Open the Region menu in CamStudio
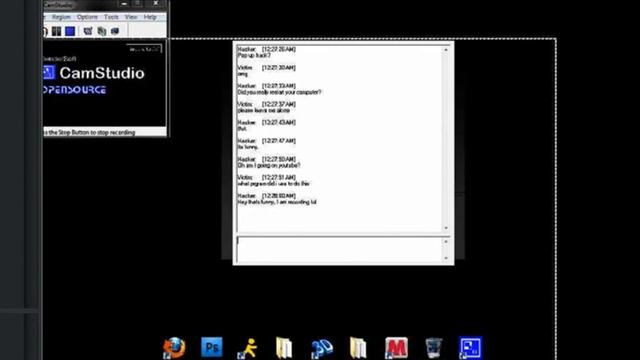Image resolution: width=640 pixels, height=360 pixels. click(61, 17)
